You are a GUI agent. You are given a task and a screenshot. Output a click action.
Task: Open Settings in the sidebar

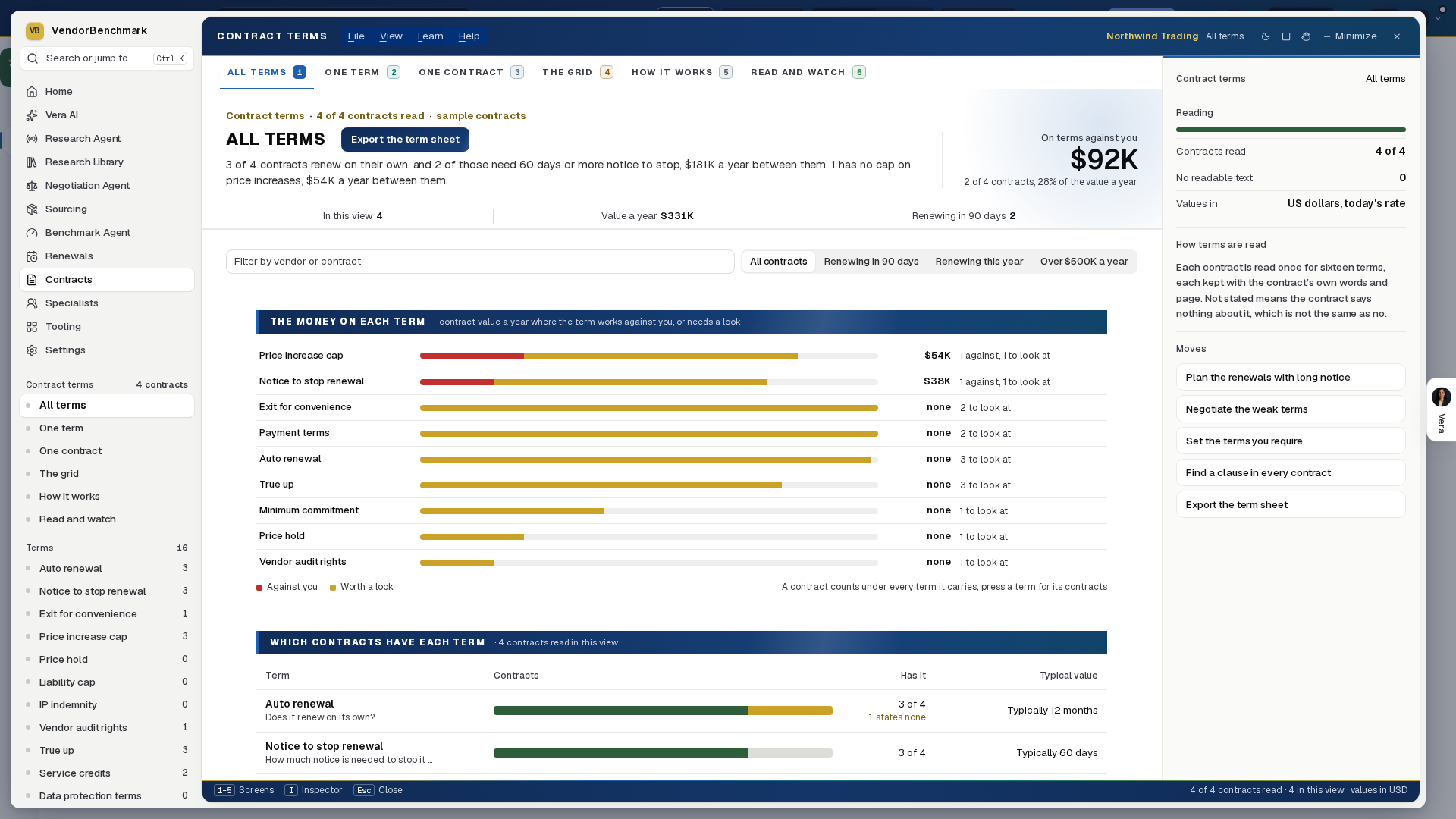(x=107, y=350)
